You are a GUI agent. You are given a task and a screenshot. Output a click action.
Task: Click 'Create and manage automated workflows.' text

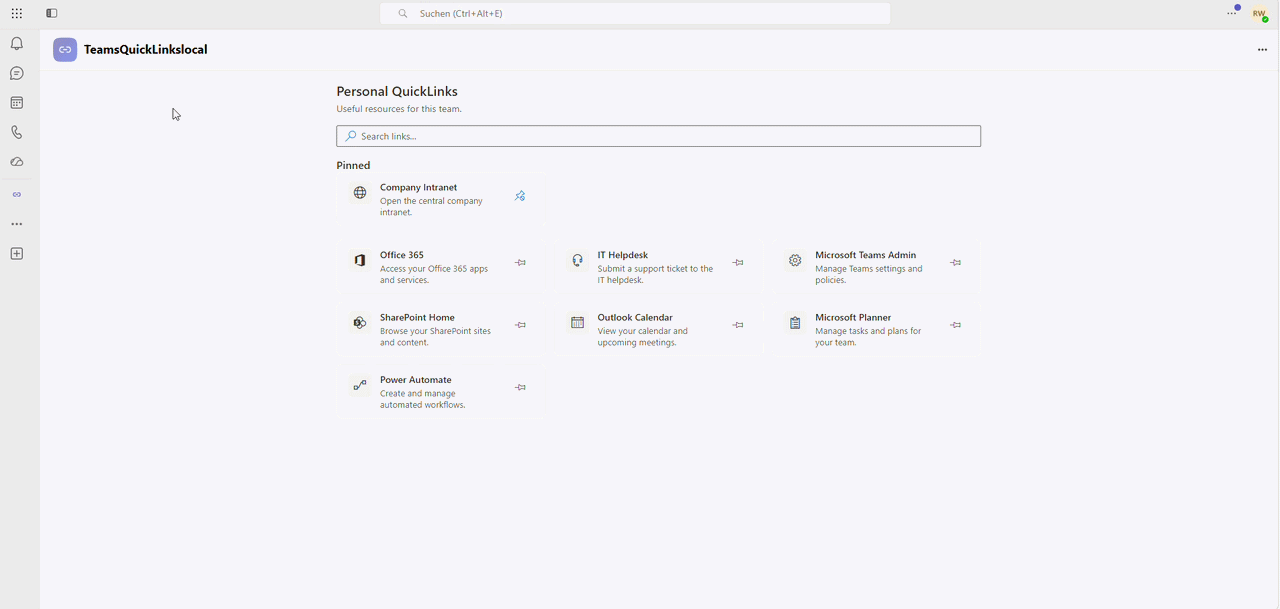click(x=422, y=399)
